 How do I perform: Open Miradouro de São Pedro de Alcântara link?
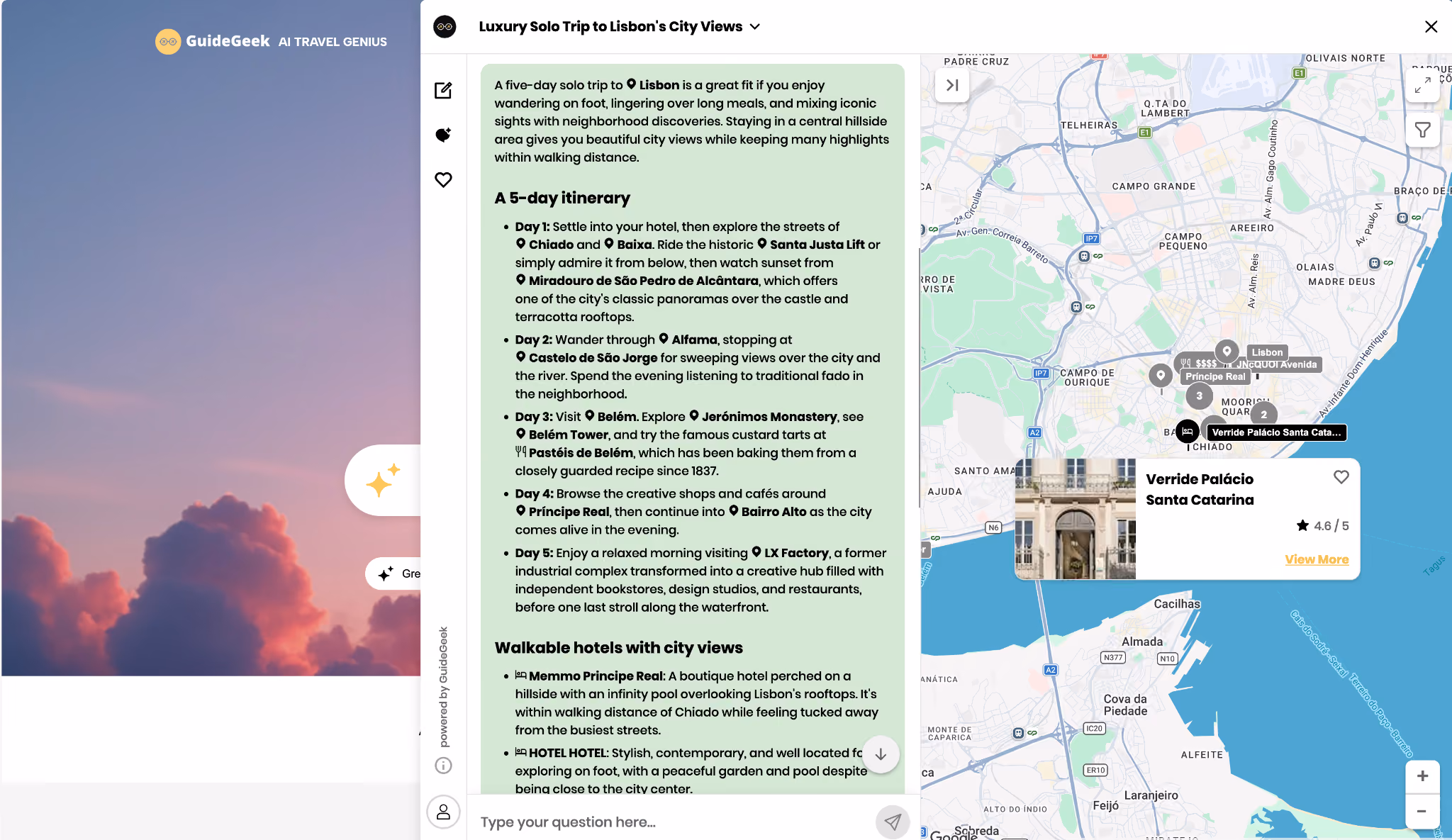click(x=637, y=281)
